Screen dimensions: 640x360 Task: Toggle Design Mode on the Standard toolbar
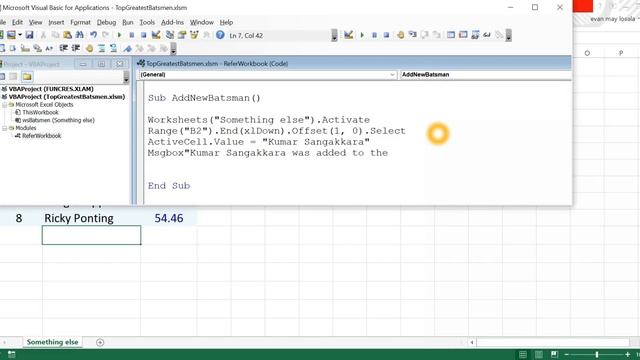click(156, 35)
